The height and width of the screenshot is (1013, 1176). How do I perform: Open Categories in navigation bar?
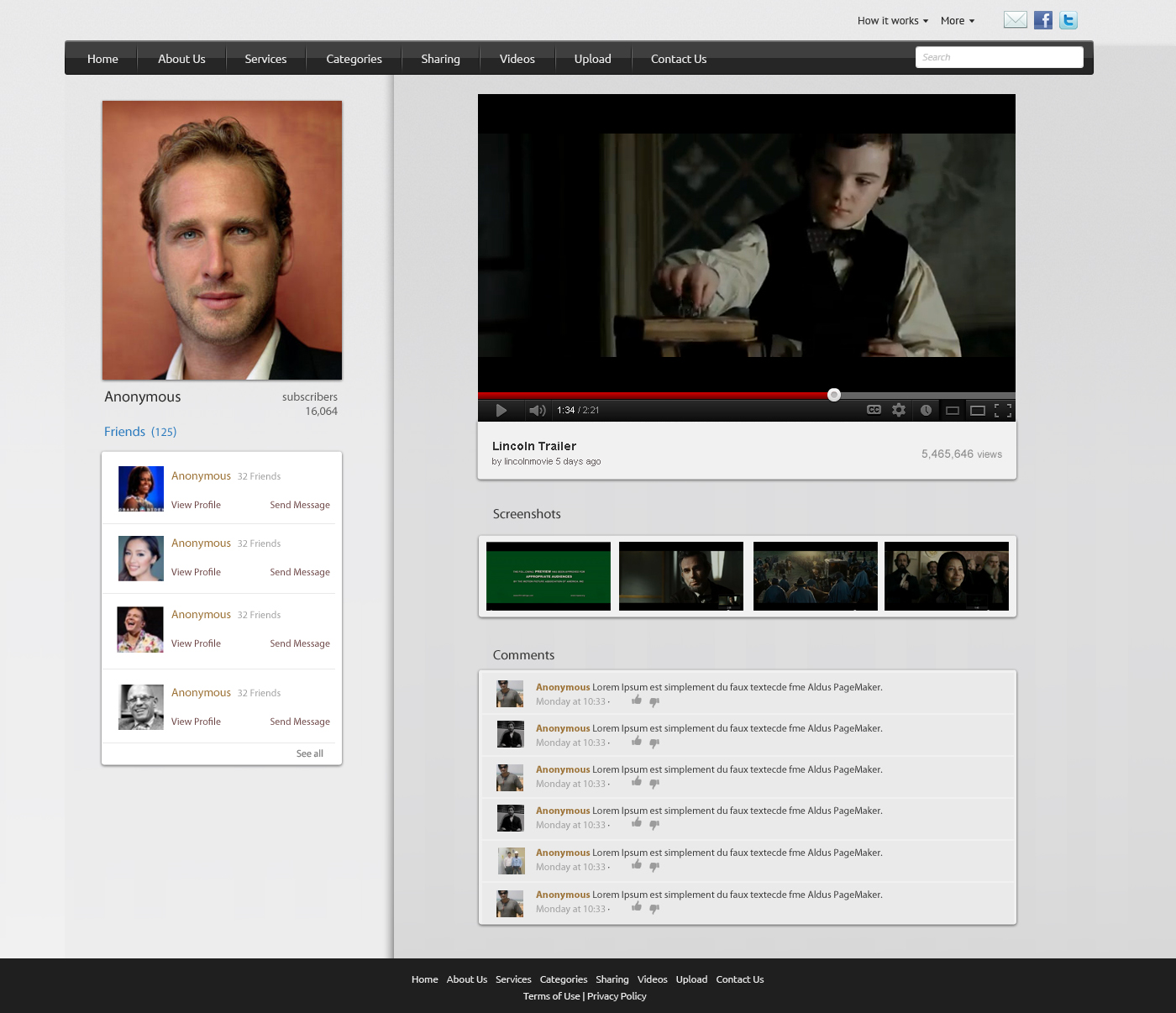(354, 59)
